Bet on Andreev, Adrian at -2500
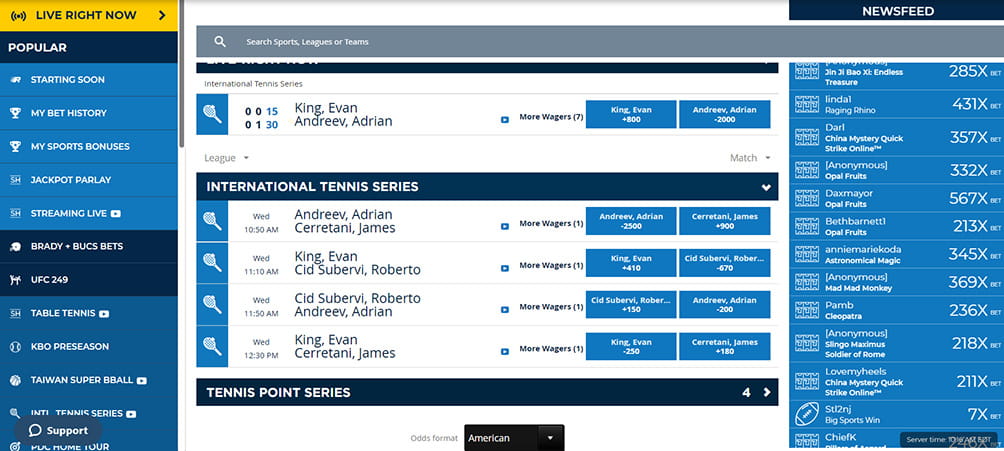Screen dimensions: 1004x451 pyautogui.click(x=631, y=221)
